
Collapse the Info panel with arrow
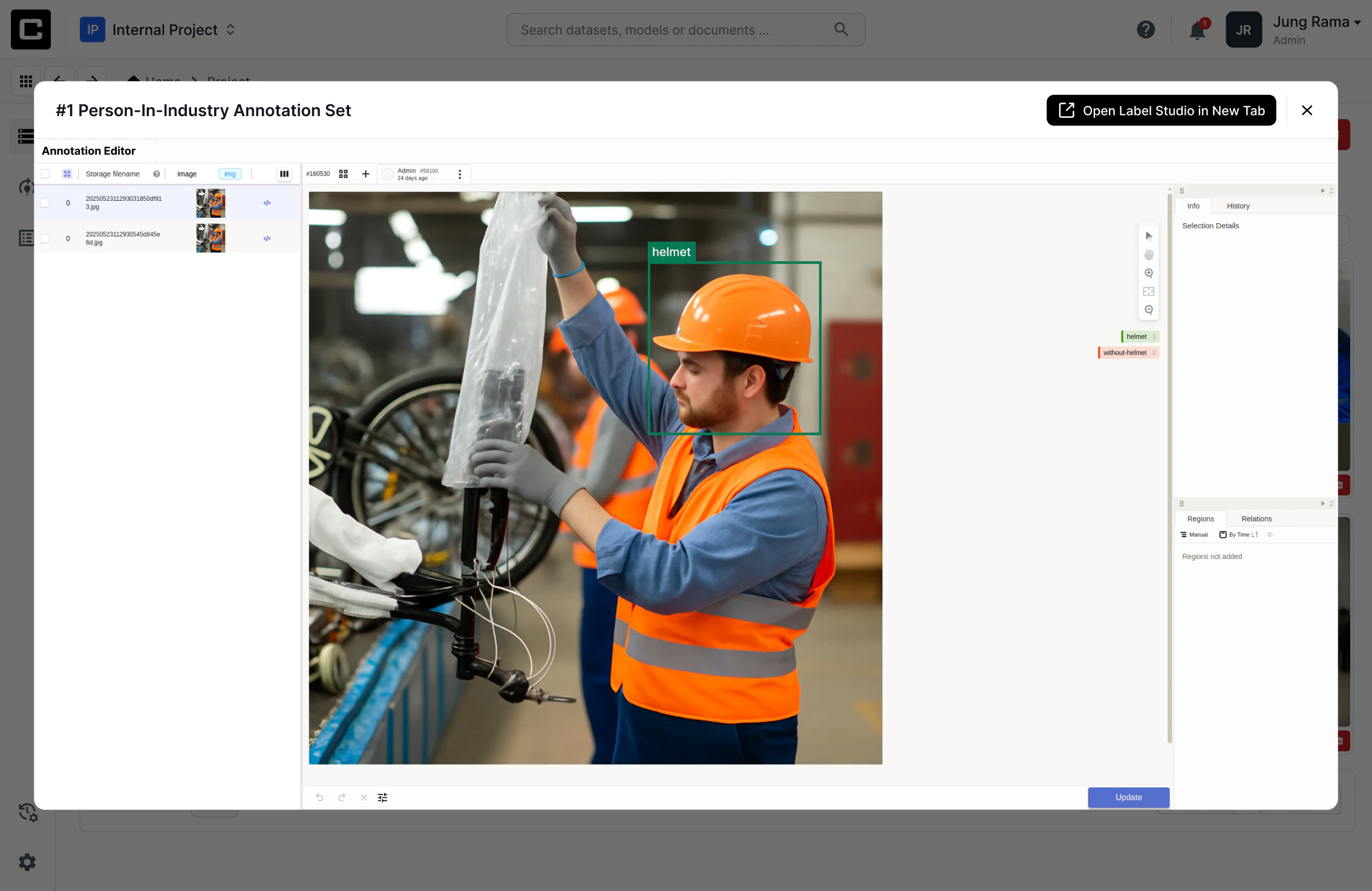(x=1322, y=191)
